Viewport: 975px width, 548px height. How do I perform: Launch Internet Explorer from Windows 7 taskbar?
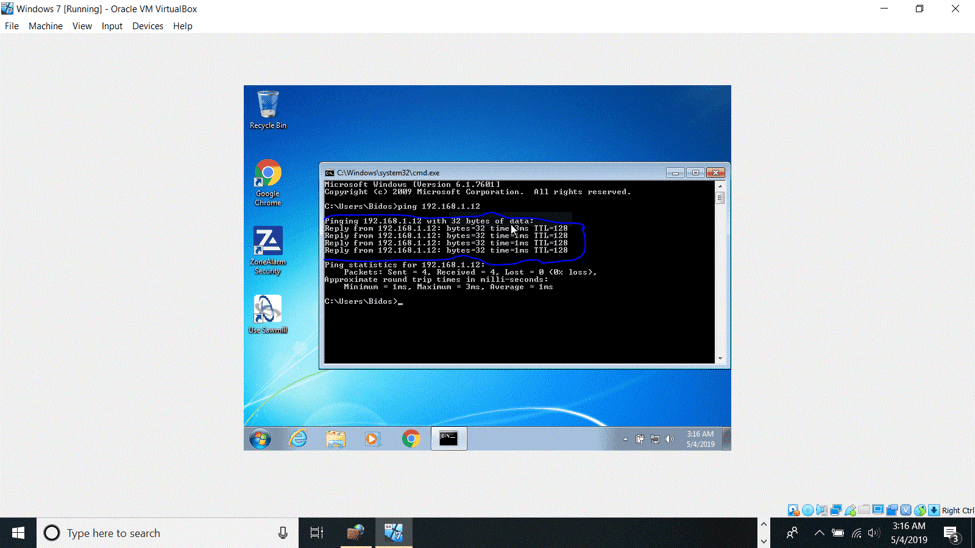click(x=298, y=439)
